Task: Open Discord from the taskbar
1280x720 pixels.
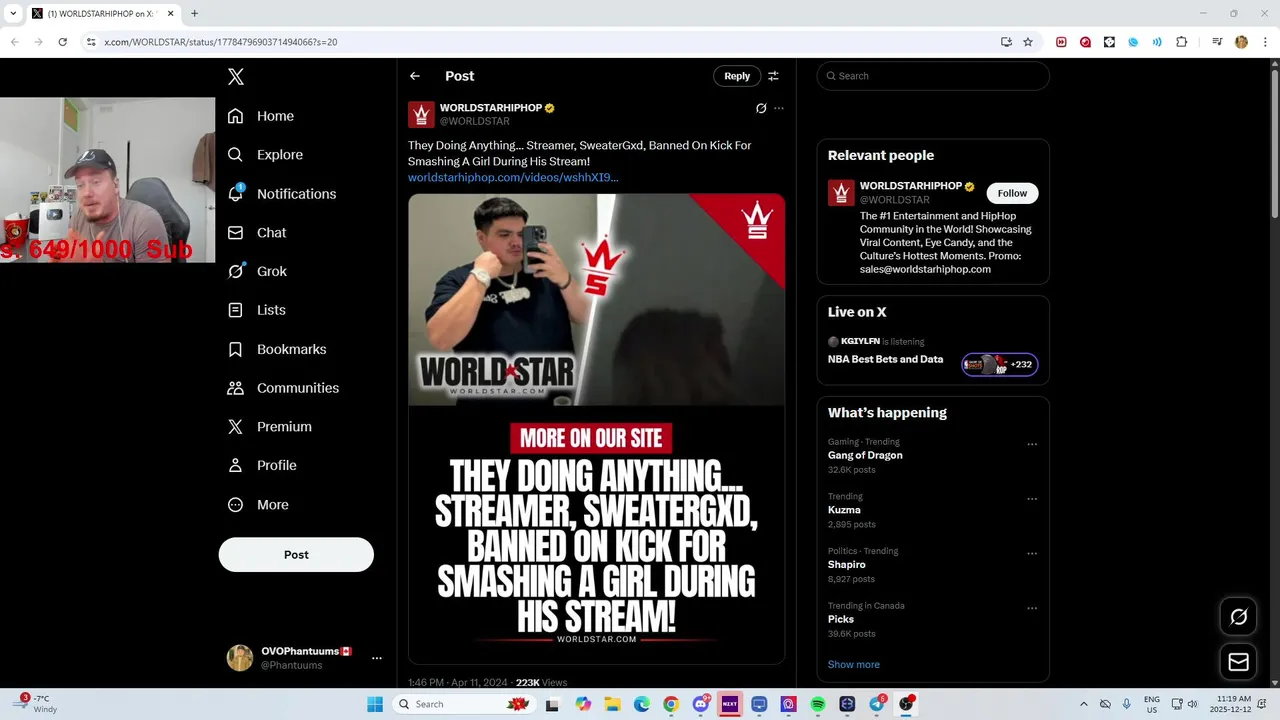Action: [x=700, y=704]
